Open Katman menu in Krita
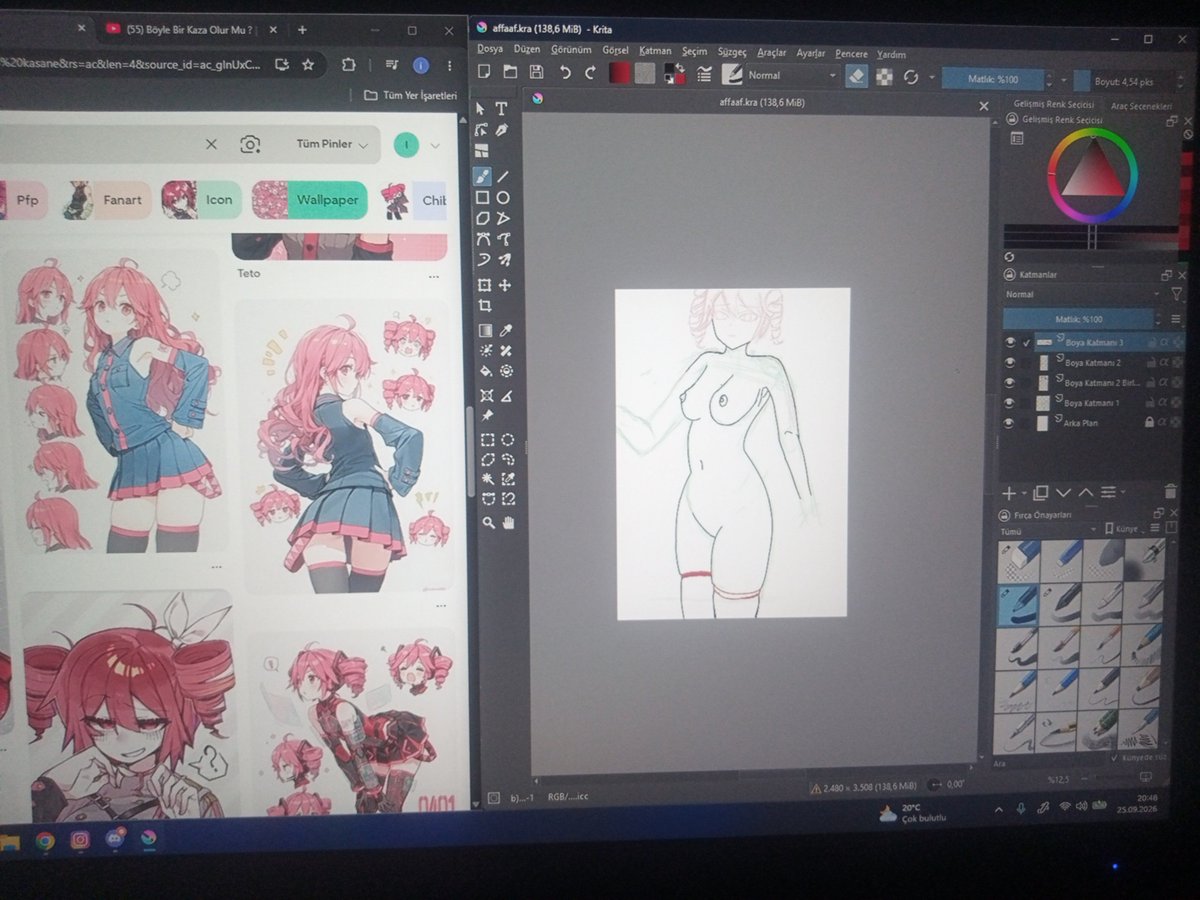This screenshot has height=900, width=1200. pyautogui.click(x=655, y=50)
